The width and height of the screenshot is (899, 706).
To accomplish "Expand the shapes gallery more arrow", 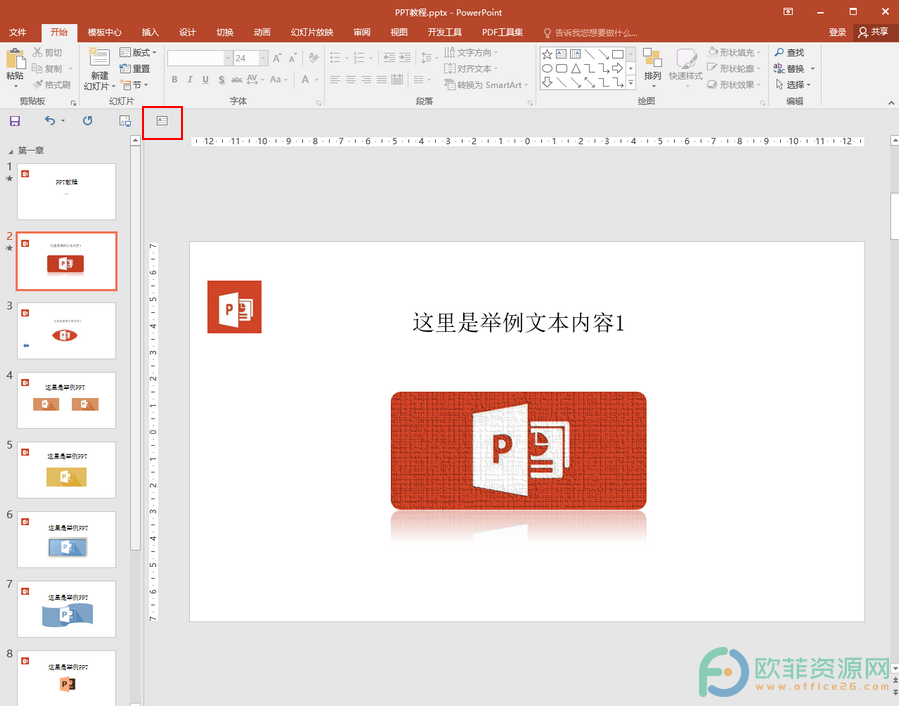I will coord(631,83).
